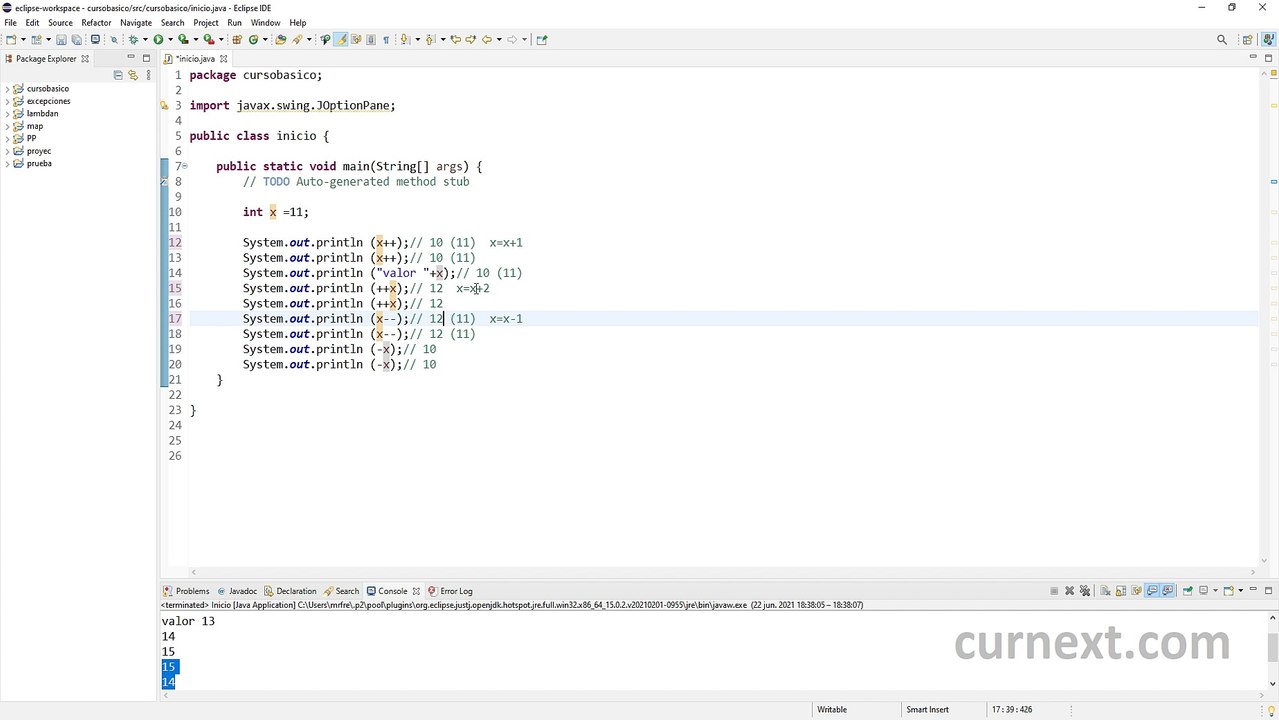Select the proyec project in Package Explorer
Image resolution: width=1279 pixels, height=720 pixels.
point(38,151)
